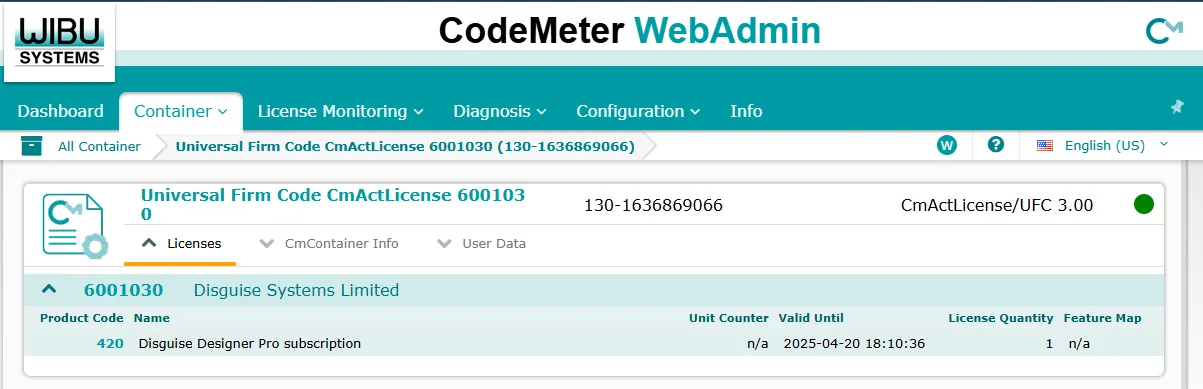Click Disguise Systems Limited firm name

(296, 291)
